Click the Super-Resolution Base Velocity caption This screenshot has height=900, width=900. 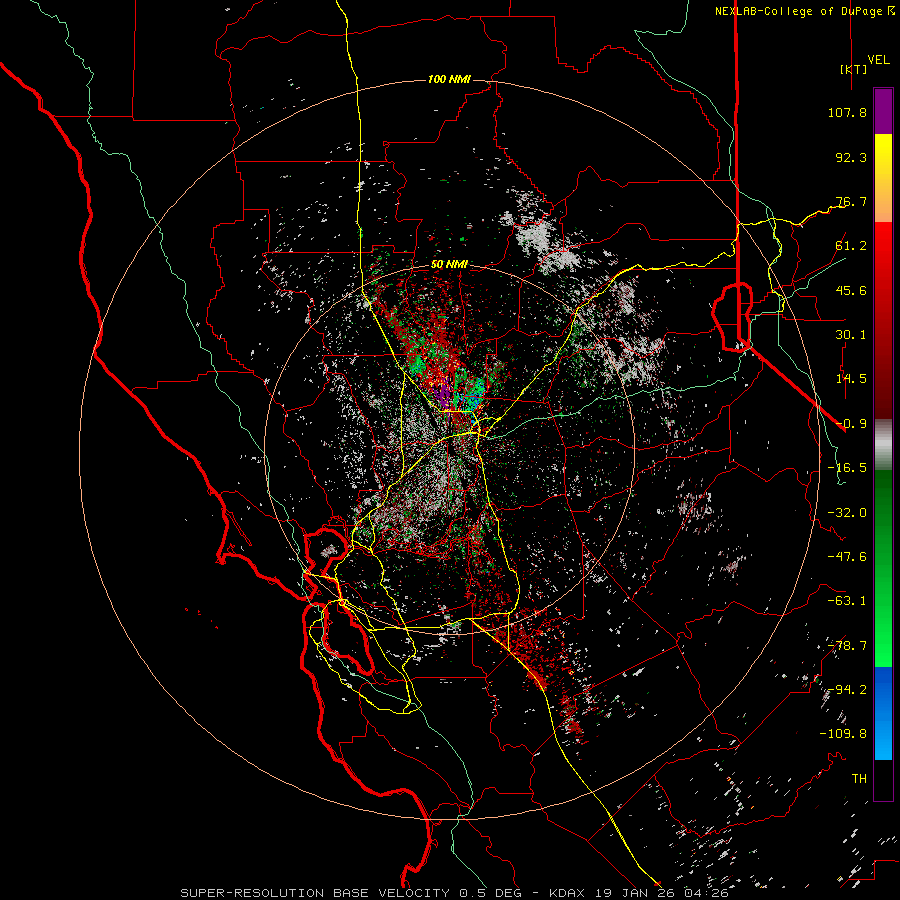tap(454, 893)
